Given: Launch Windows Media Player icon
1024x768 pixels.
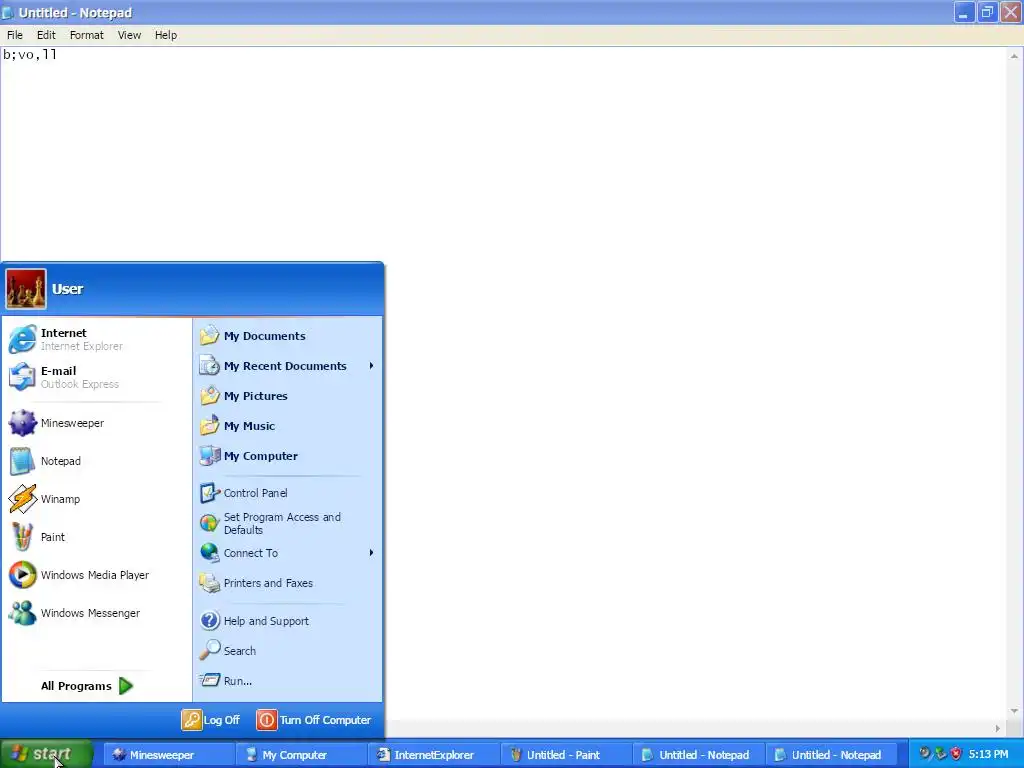Looking at the screenshot, I should (x=22, y=575).
